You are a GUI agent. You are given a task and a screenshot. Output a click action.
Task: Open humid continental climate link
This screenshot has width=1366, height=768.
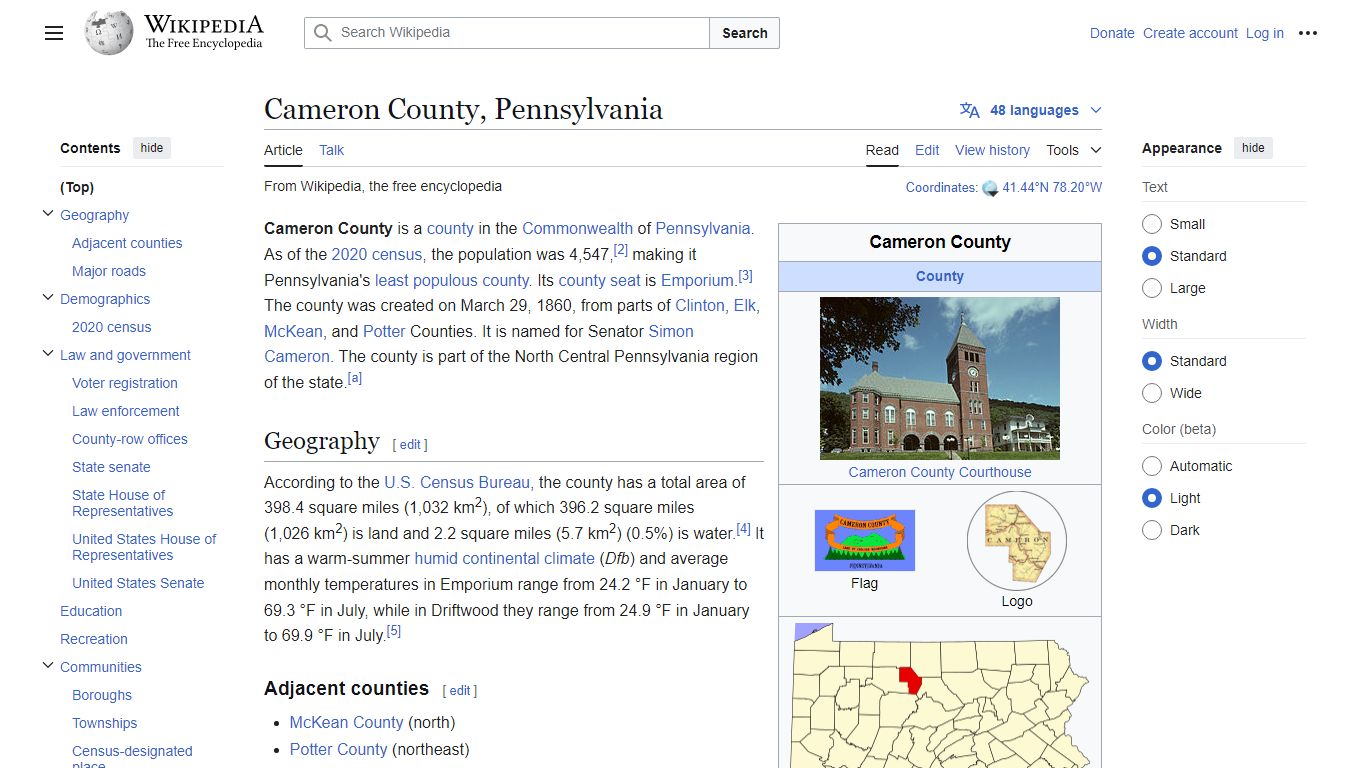click(x=505, y=558)
